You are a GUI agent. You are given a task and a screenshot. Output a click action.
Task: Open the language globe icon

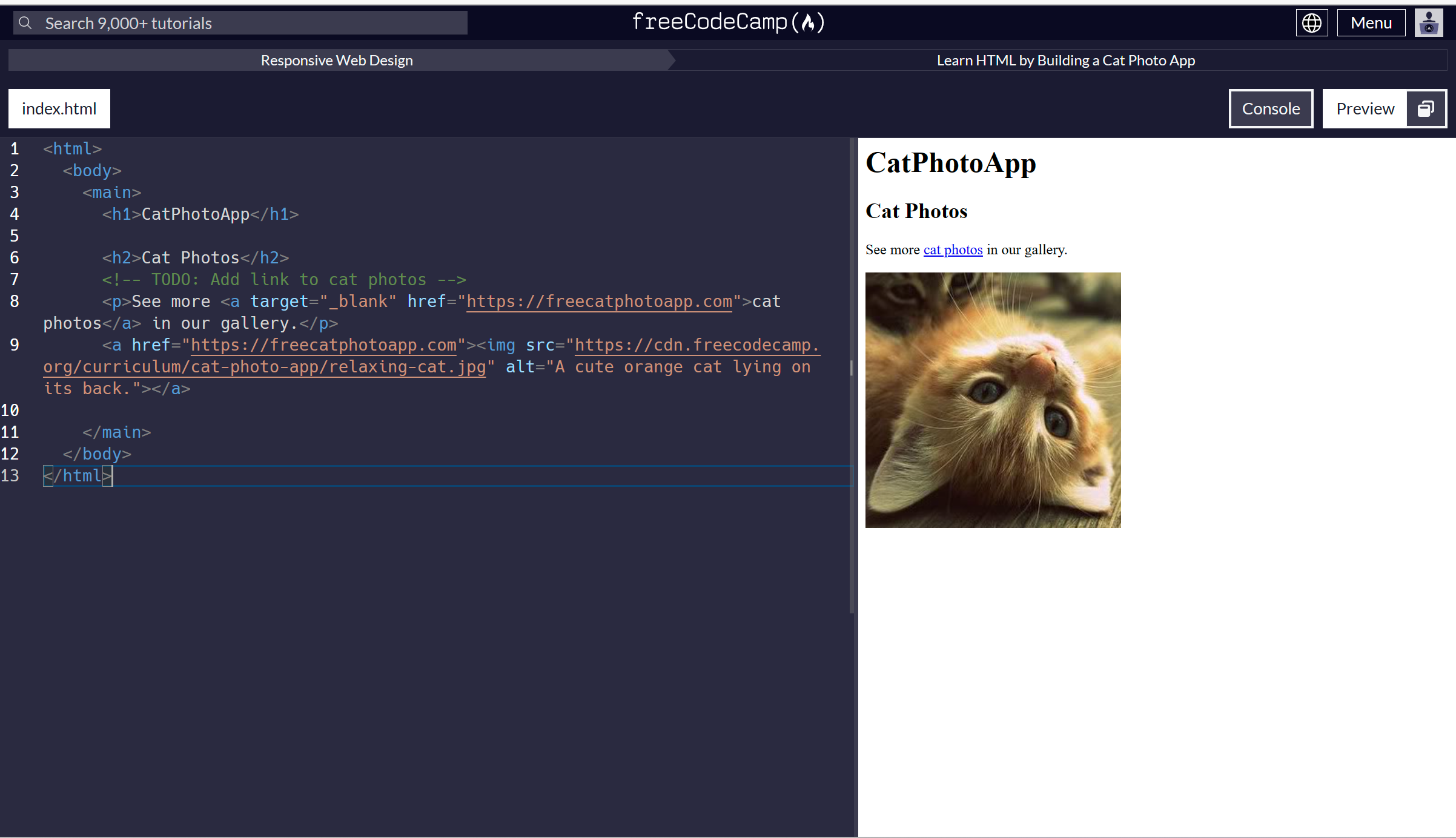[x=1311, y=23]
